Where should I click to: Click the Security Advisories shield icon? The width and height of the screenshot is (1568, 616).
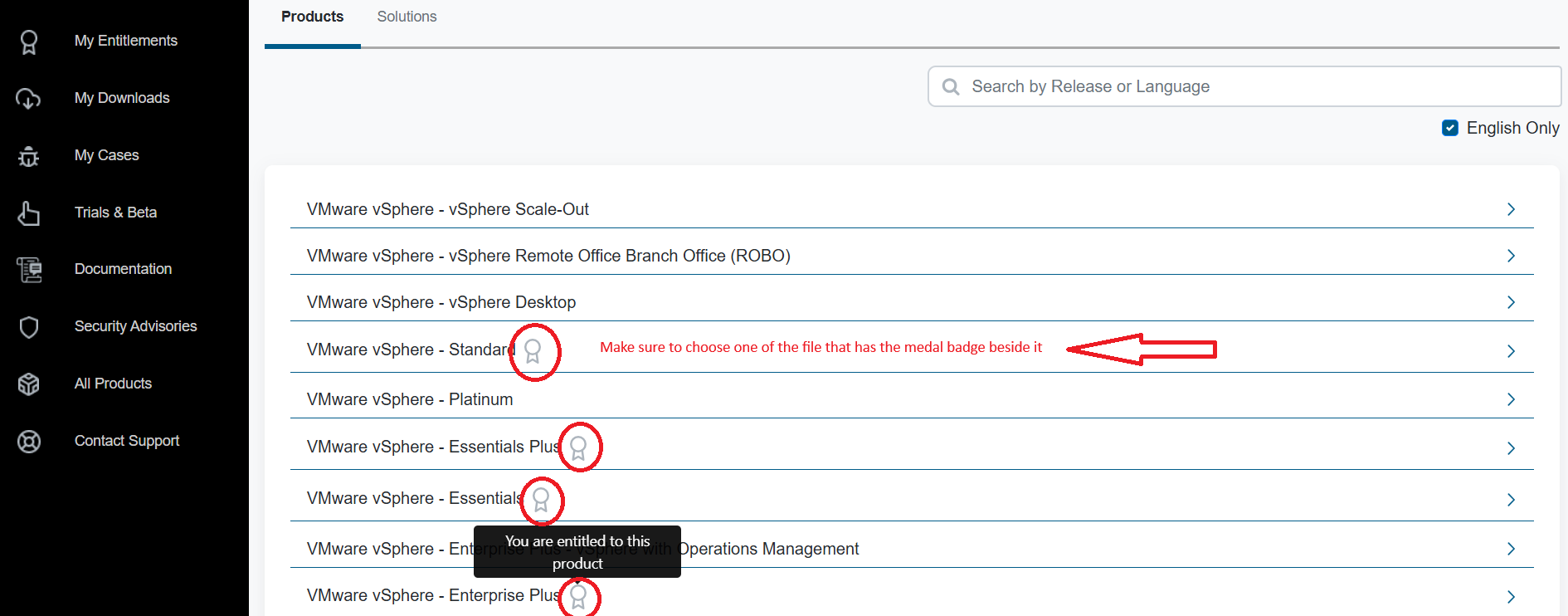point(29,327)
